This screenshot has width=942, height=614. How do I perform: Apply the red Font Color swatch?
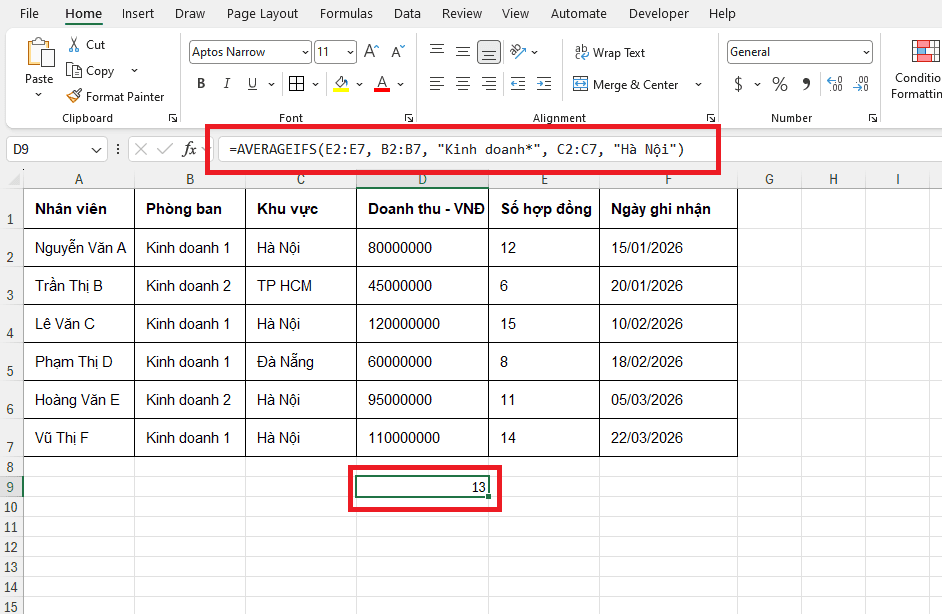[382, 84]
